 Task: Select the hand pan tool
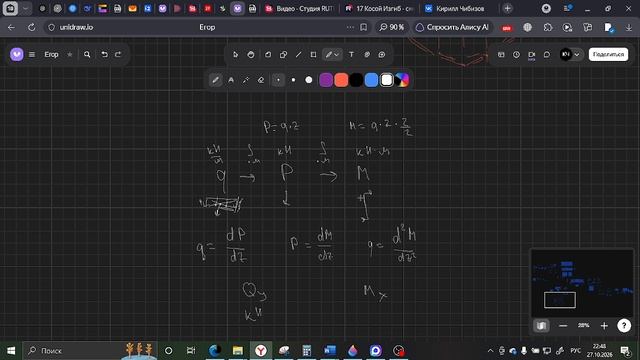(251, 55)
